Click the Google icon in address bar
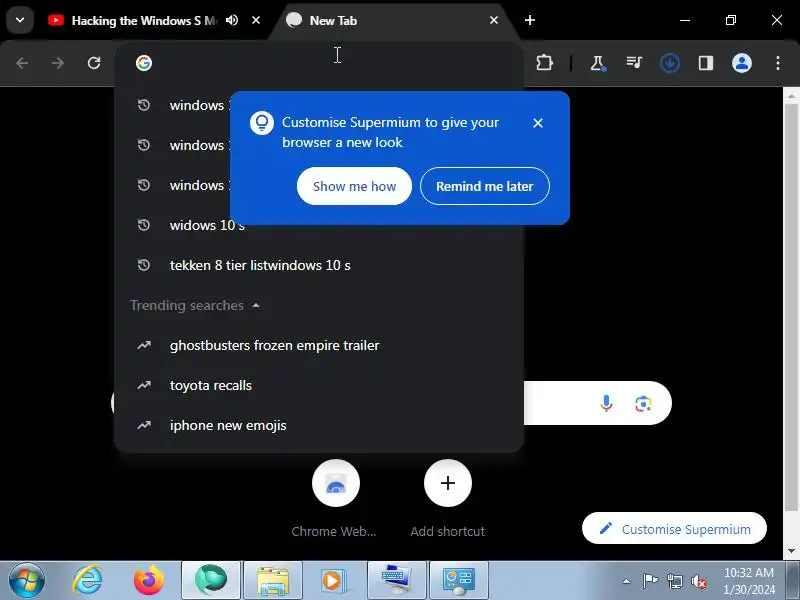 point(144,63)
